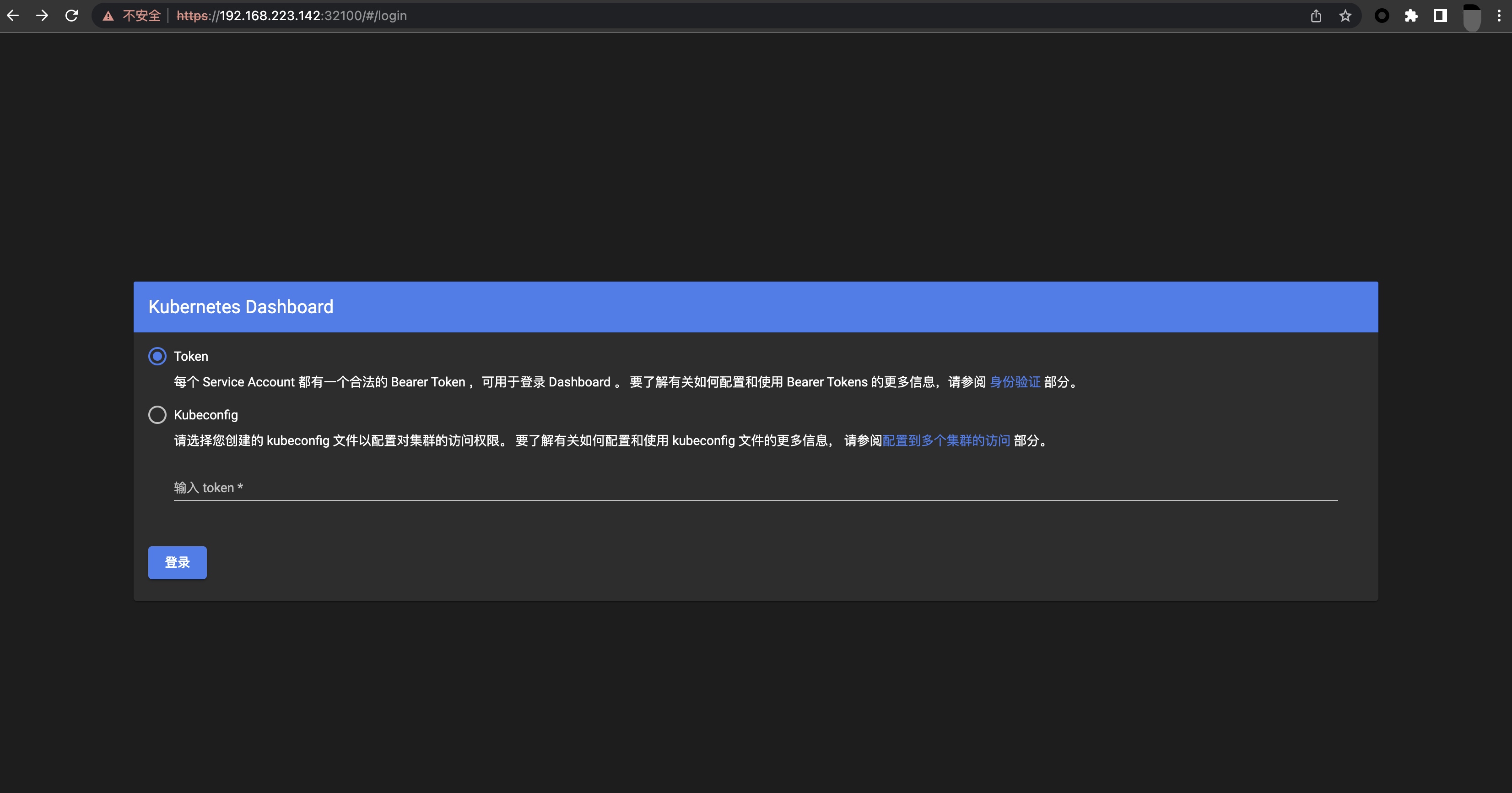Toggle the browser side panel icon
This screenshot has height=793, width=1512.
click(x=1441, y=16)
